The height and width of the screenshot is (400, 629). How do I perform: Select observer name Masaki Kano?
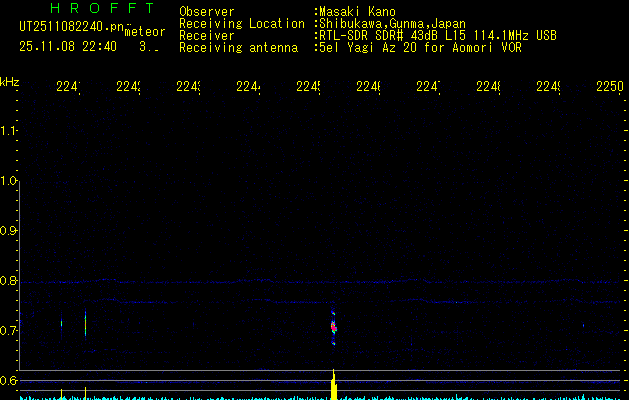(x=357, y=12)
